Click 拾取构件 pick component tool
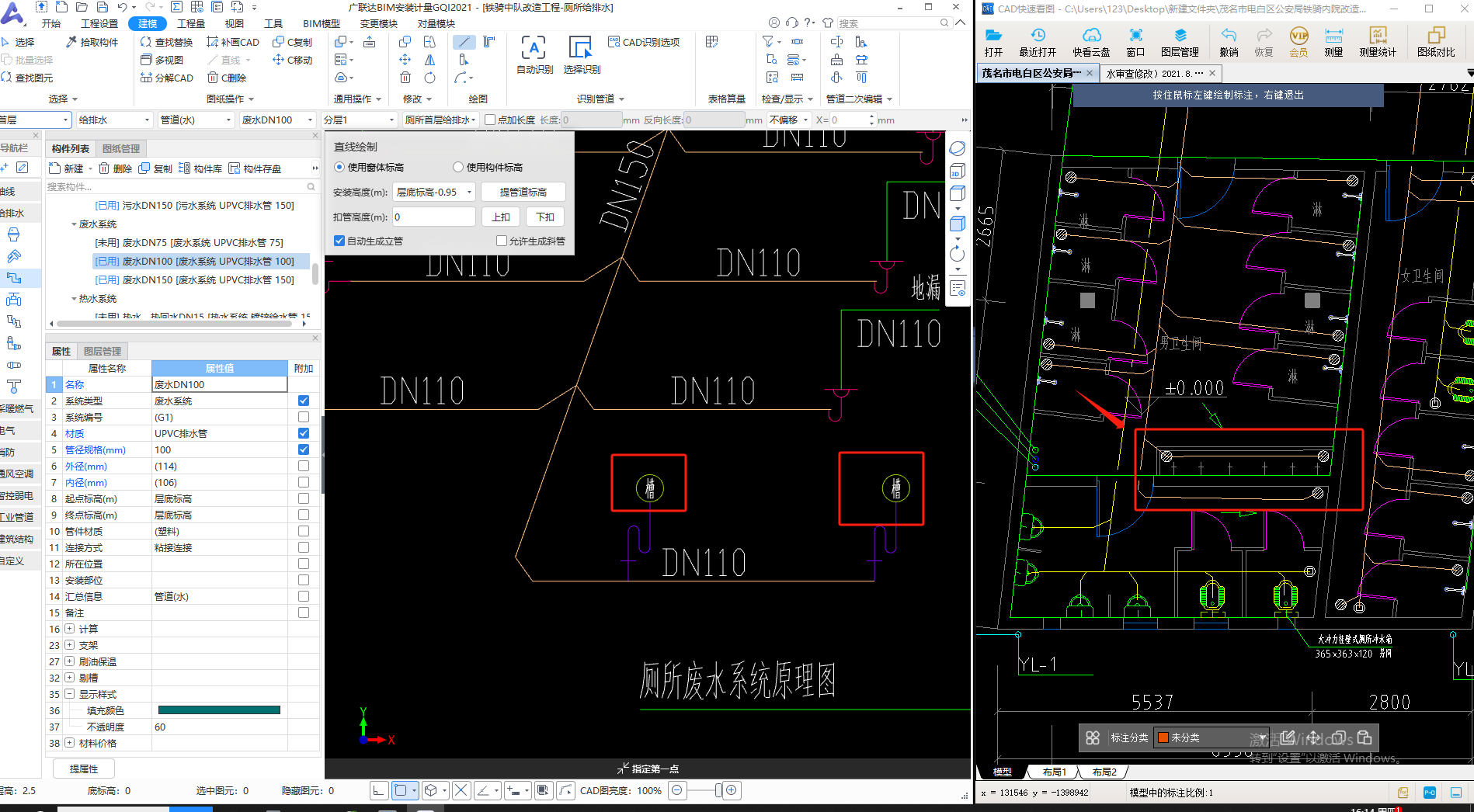The width and height of the screenshot is (1474, 812). [92, 42]
